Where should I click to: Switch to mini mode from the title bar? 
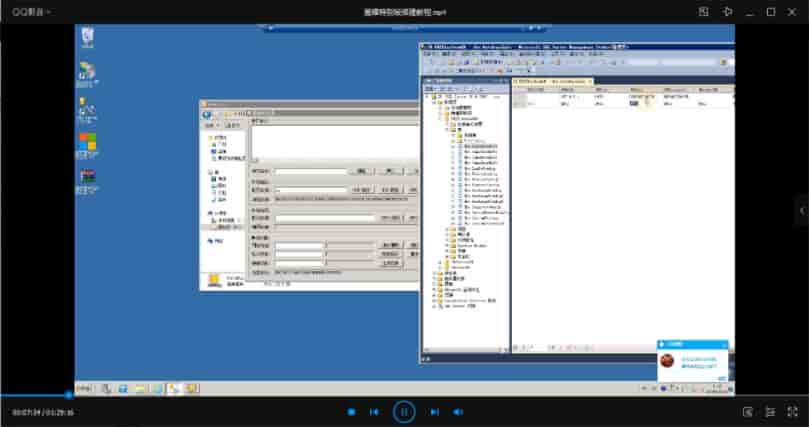click(x=704, y=12)
